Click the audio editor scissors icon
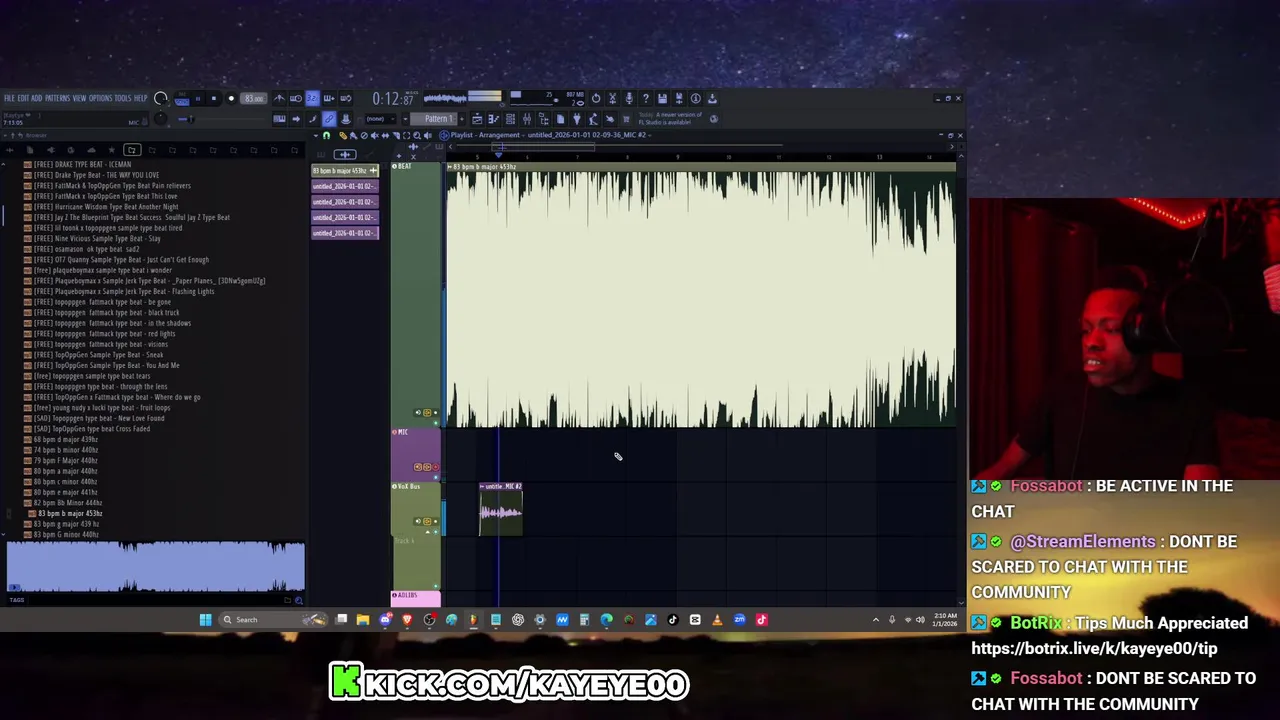The height and width of the screenshot is (720, 1280). (612, 98)
